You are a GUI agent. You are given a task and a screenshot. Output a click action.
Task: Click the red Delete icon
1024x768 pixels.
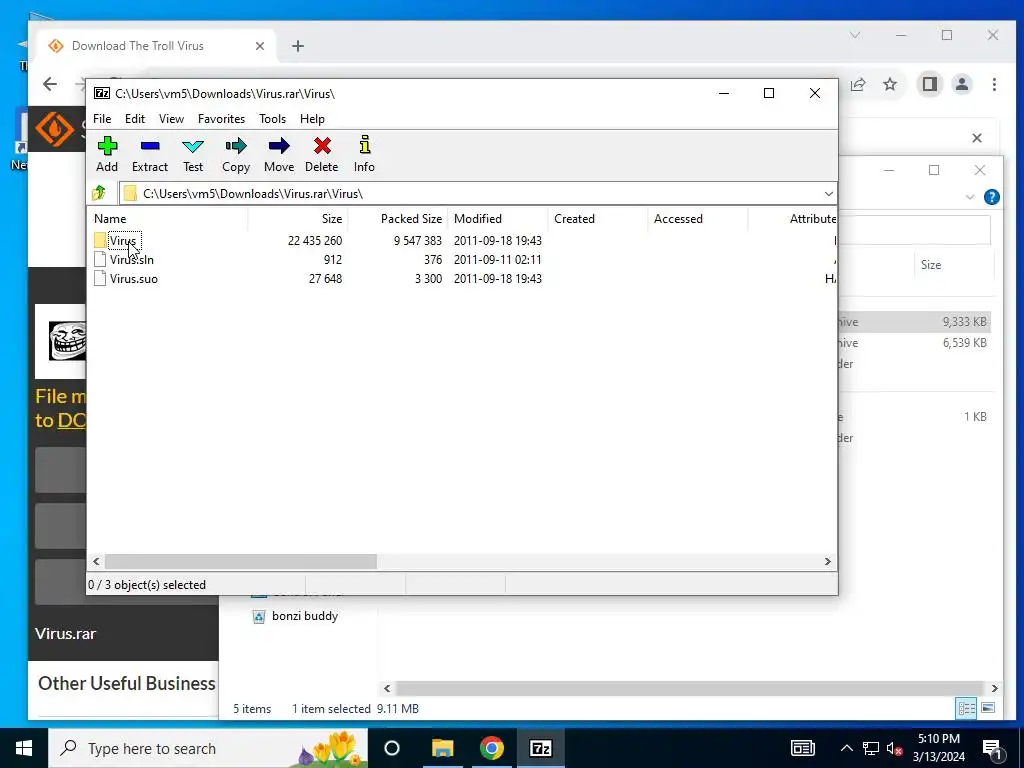(x=322, y=155)
